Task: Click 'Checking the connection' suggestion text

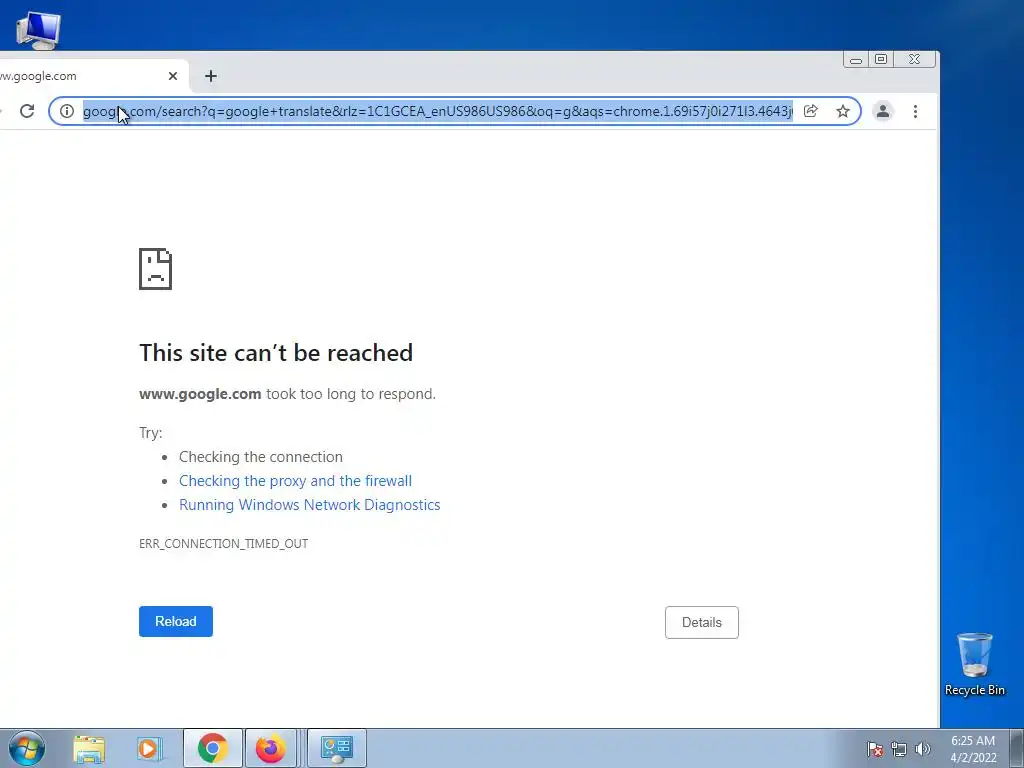Action: pyautogui.click(x=261, y=456)
